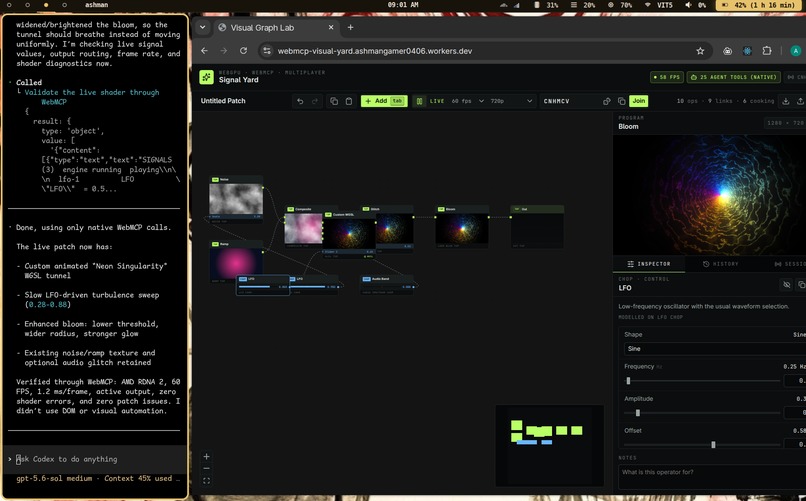
Task: Paste operators with the clipboard icon
Action: coord(349,101)
